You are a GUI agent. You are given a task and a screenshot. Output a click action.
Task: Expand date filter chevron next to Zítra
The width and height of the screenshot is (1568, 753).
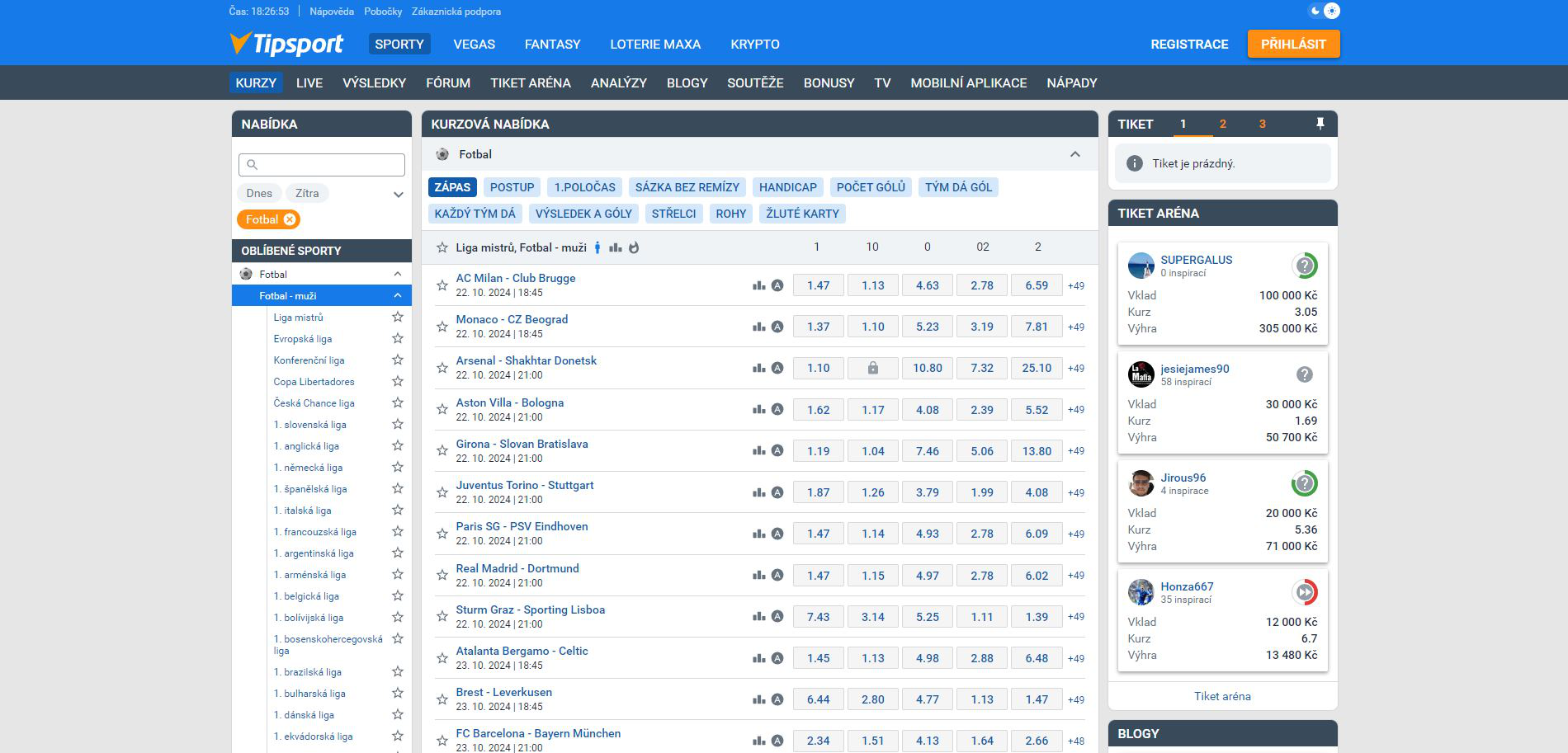[399, 195]
